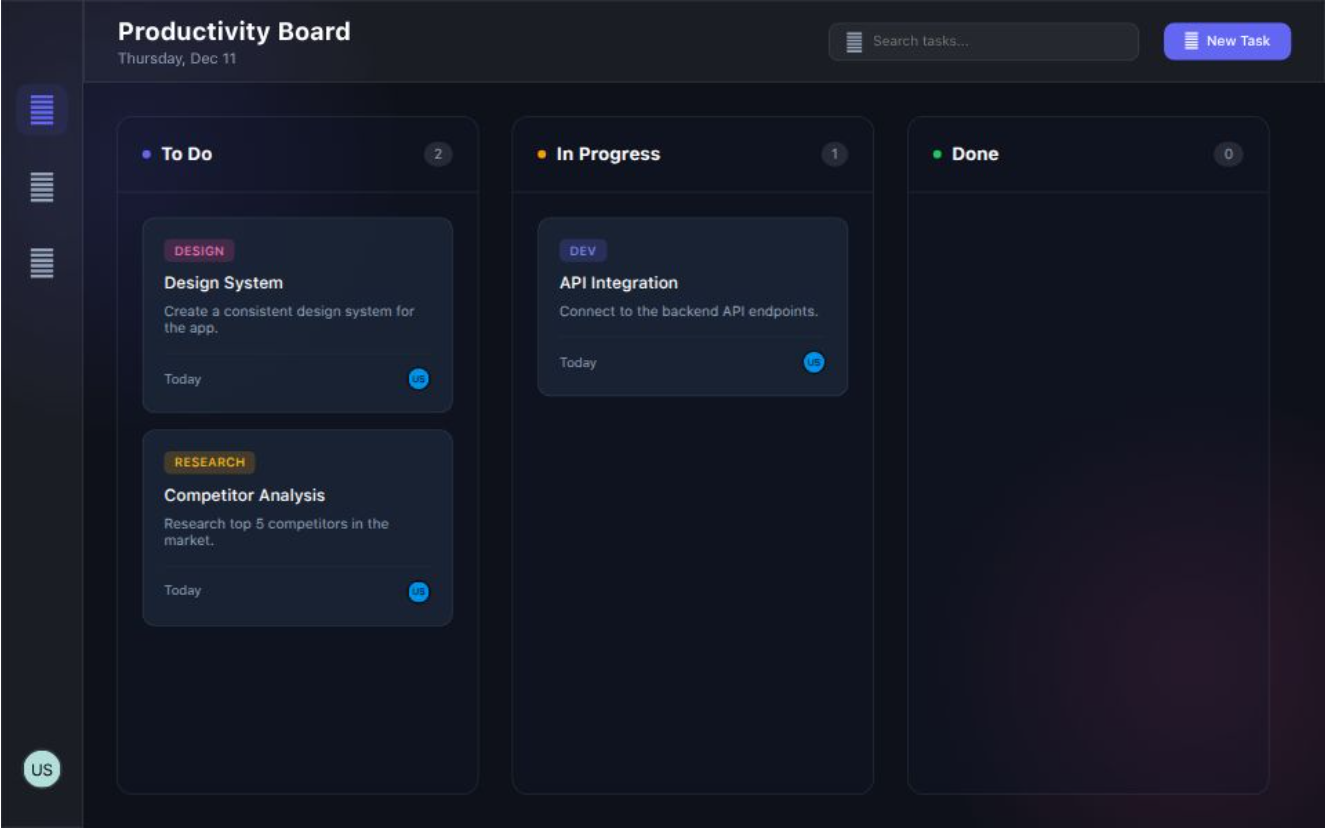Click the New Task button

click(x=1226, y=41)
